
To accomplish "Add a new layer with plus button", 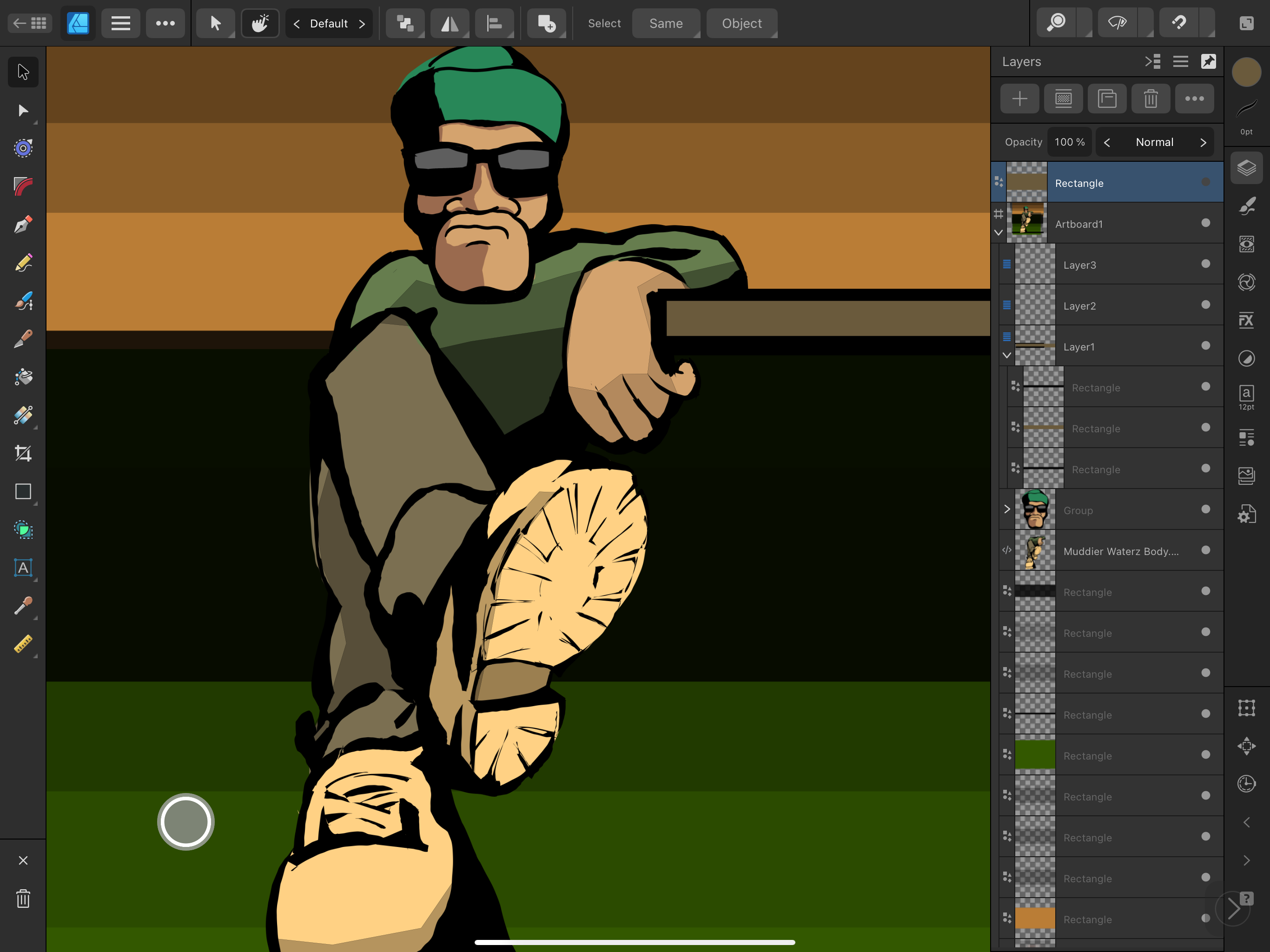I will 1019,99.
